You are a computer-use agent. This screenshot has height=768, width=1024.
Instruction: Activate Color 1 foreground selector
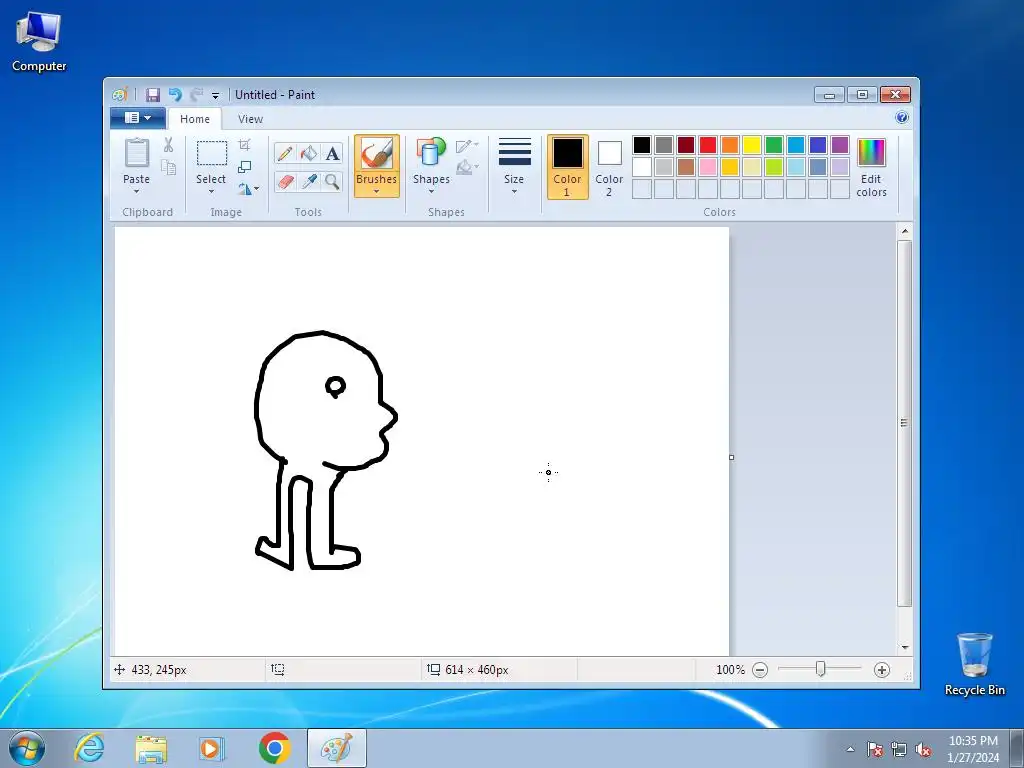568,167
